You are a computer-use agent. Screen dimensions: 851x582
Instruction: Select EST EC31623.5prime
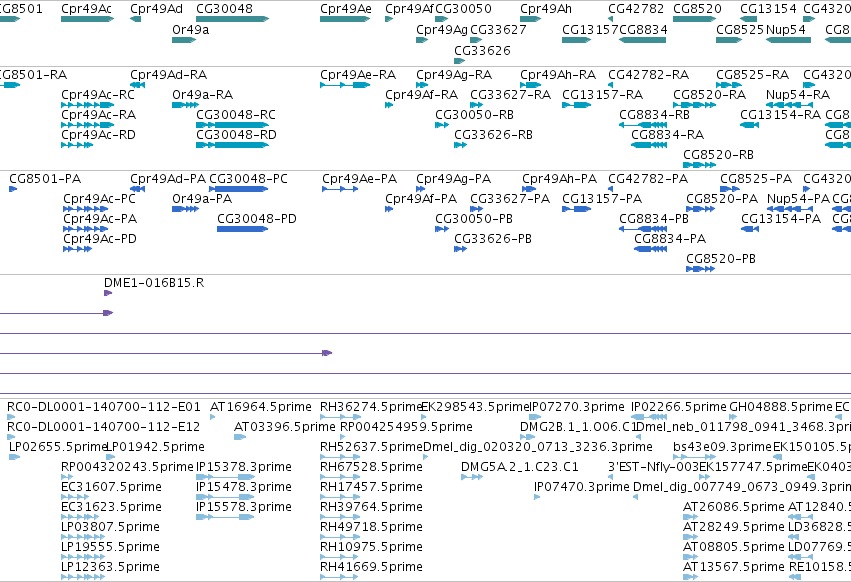(111, 507)
